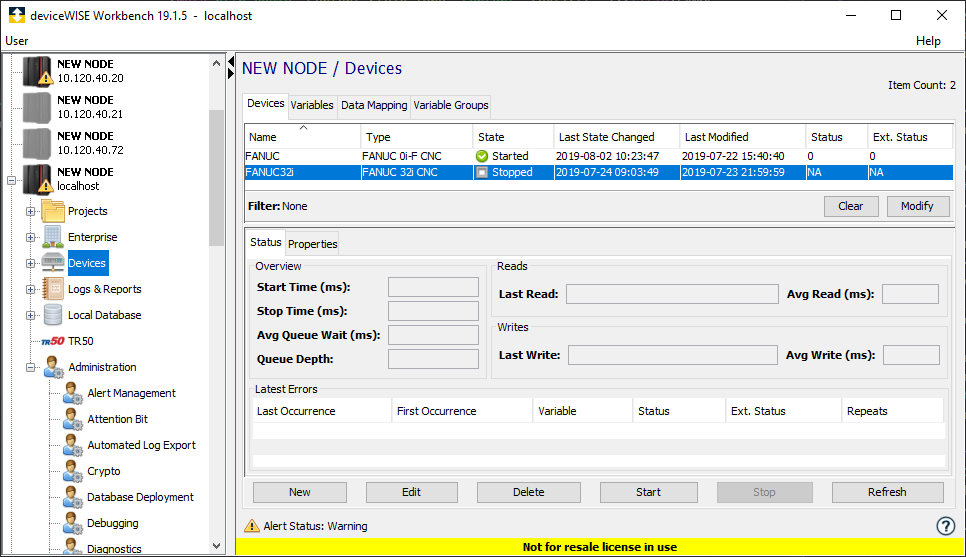Image resolution: width=966 pixels, height=557 pixels.
Task: Click the Enterprise building icon
Action: click(x=53, y=237)
